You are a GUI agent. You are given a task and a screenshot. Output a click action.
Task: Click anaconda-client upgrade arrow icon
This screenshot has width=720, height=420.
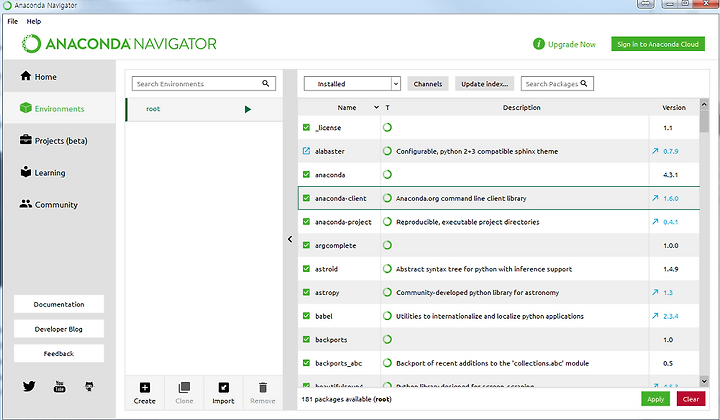(x=655, y=198)
